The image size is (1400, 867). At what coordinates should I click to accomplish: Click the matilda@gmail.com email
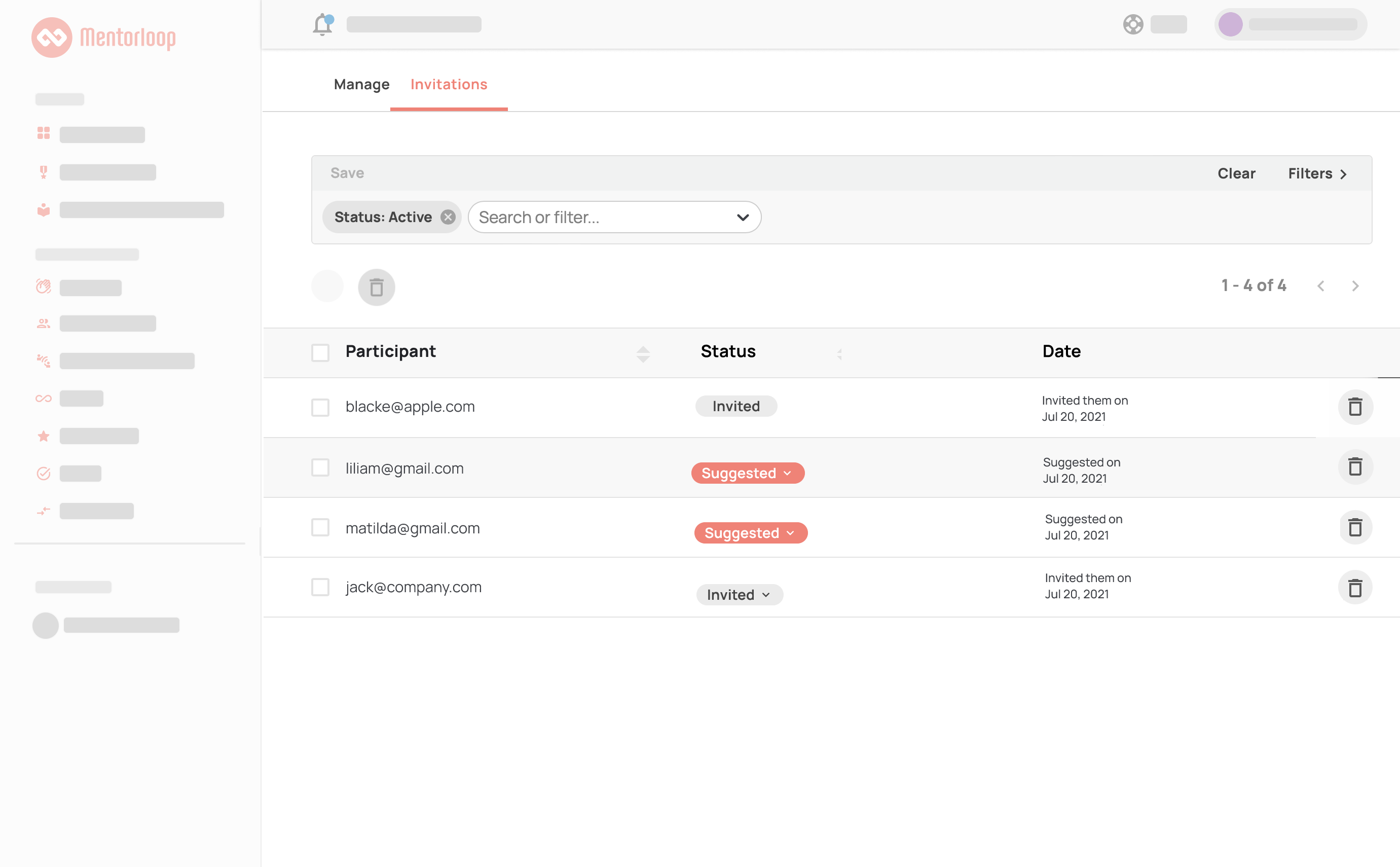(412, 528)
